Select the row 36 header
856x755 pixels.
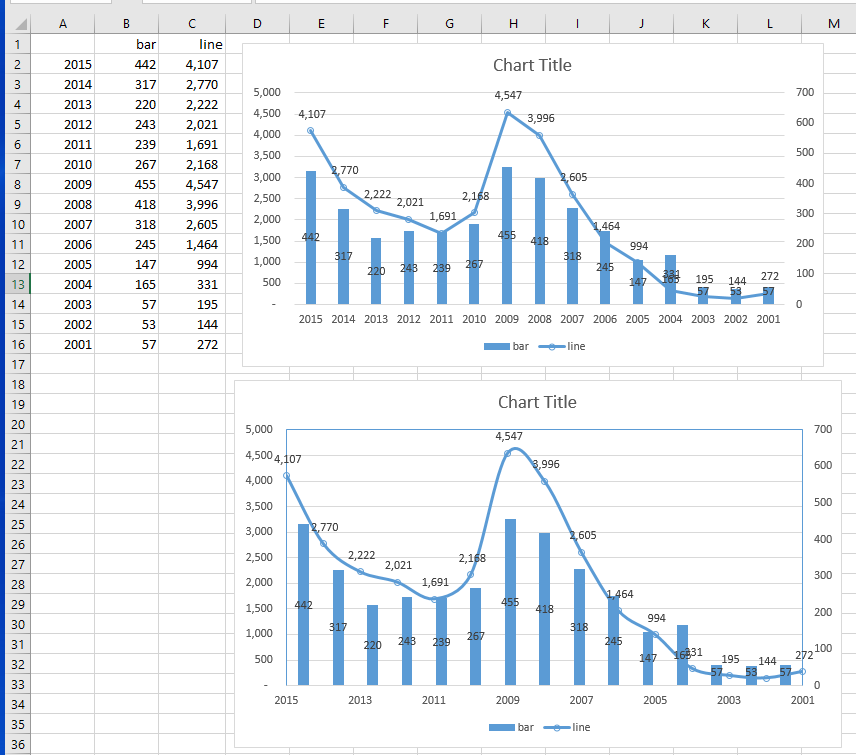click(x=17, y=745)
